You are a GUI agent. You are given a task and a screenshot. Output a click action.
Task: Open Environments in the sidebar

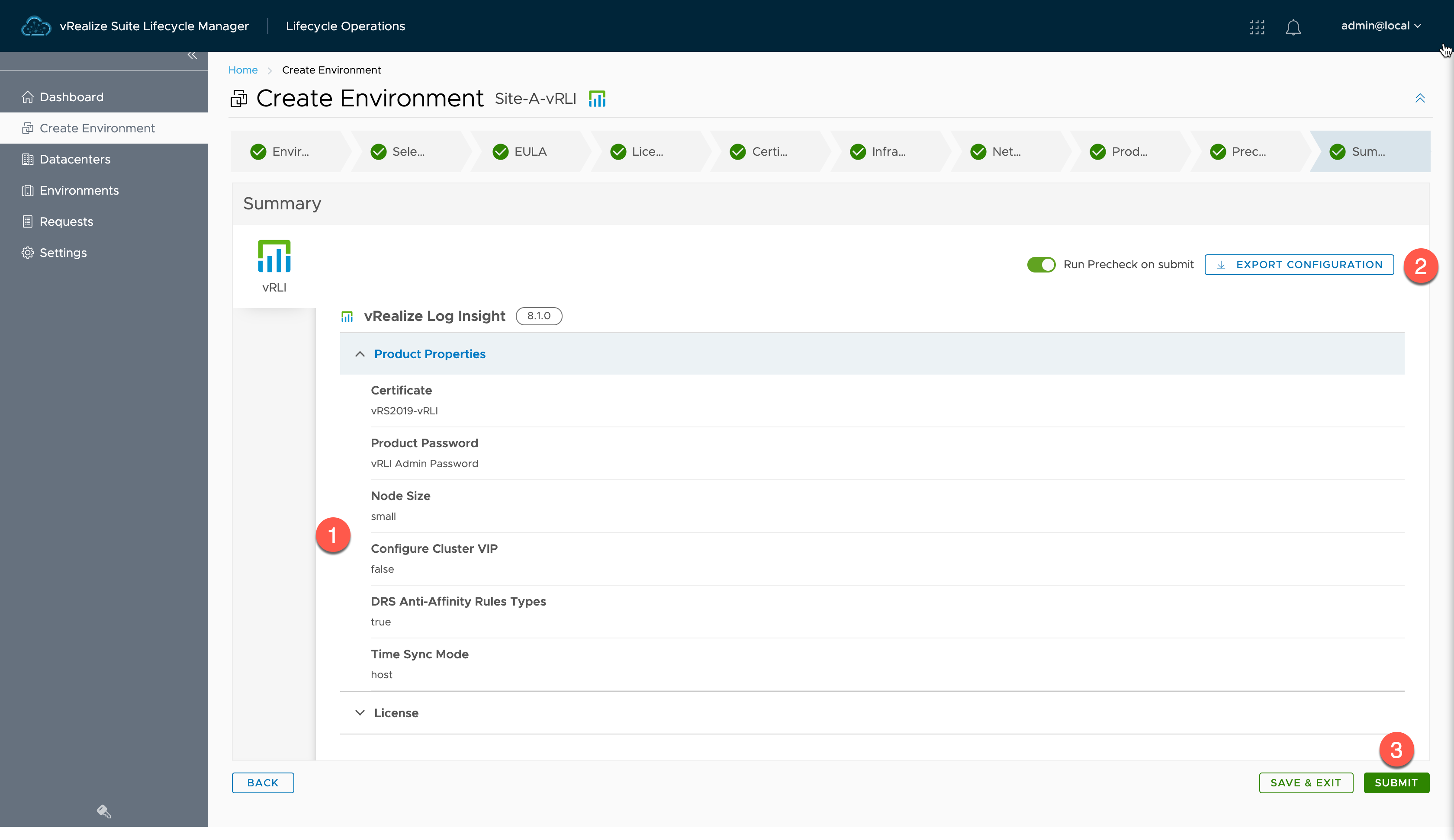pyautogui.click(x=104, y=190)
